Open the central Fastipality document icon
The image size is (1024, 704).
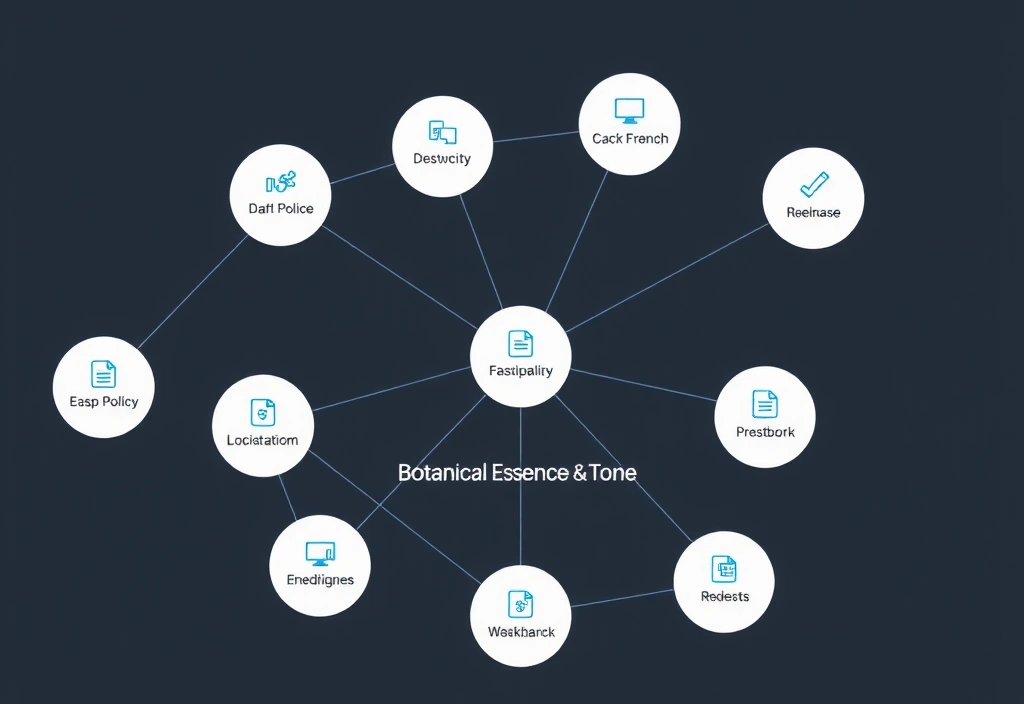point(520,343)
